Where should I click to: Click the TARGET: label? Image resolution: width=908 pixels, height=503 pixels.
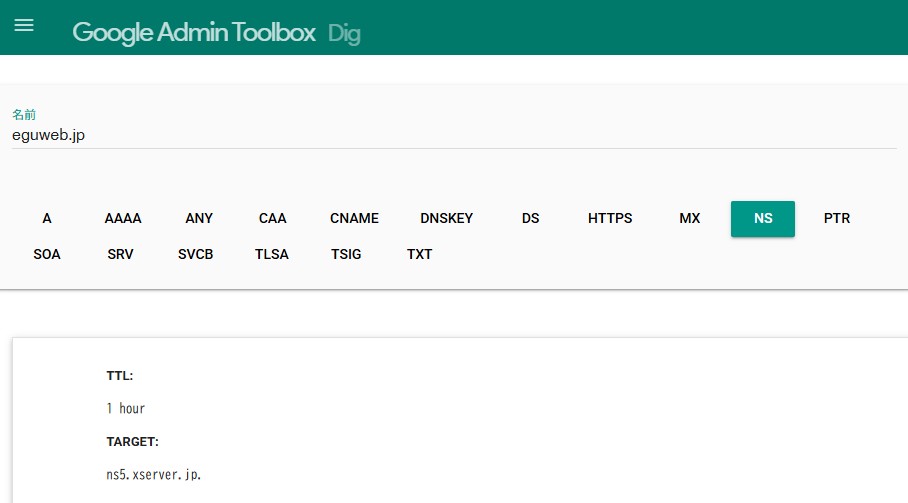click(133, 442)
